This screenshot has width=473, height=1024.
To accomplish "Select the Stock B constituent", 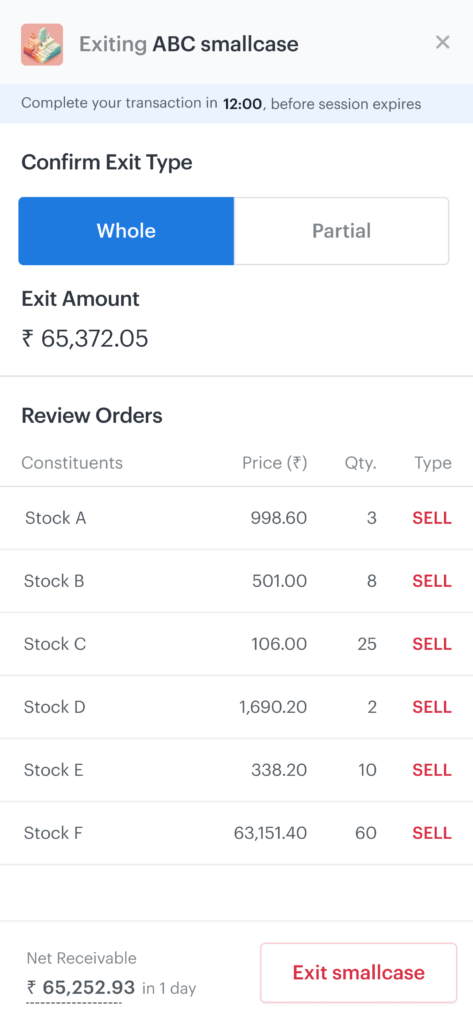I will 54,581.
